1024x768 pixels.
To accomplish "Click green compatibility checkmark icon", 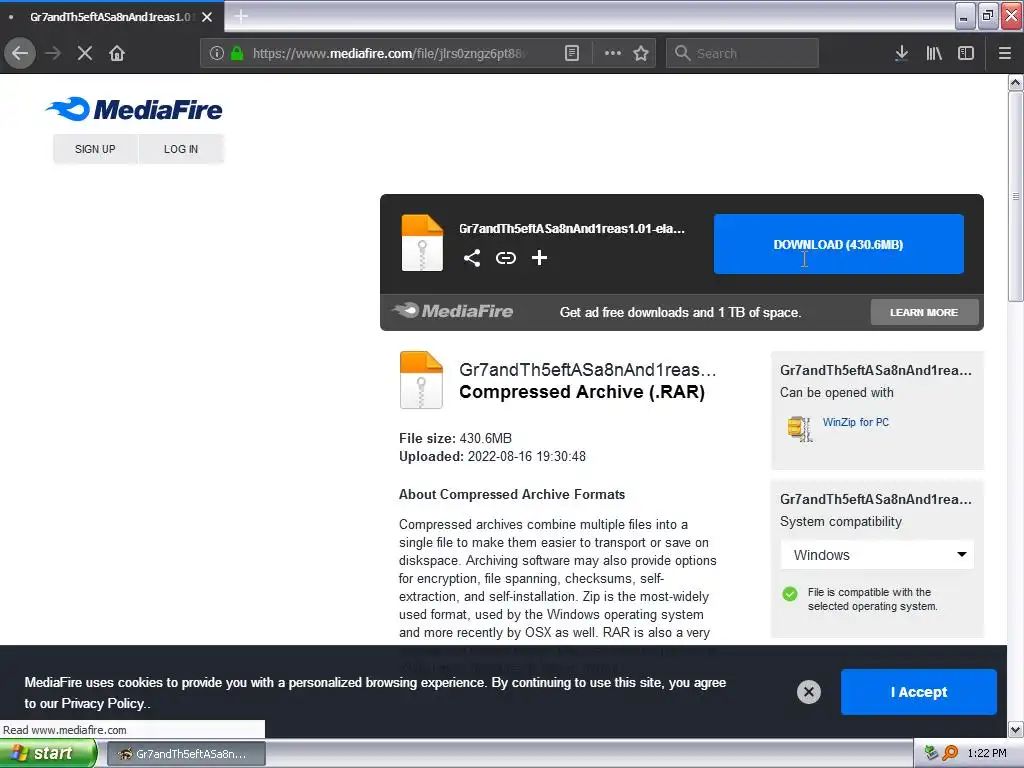I will 790,594.
